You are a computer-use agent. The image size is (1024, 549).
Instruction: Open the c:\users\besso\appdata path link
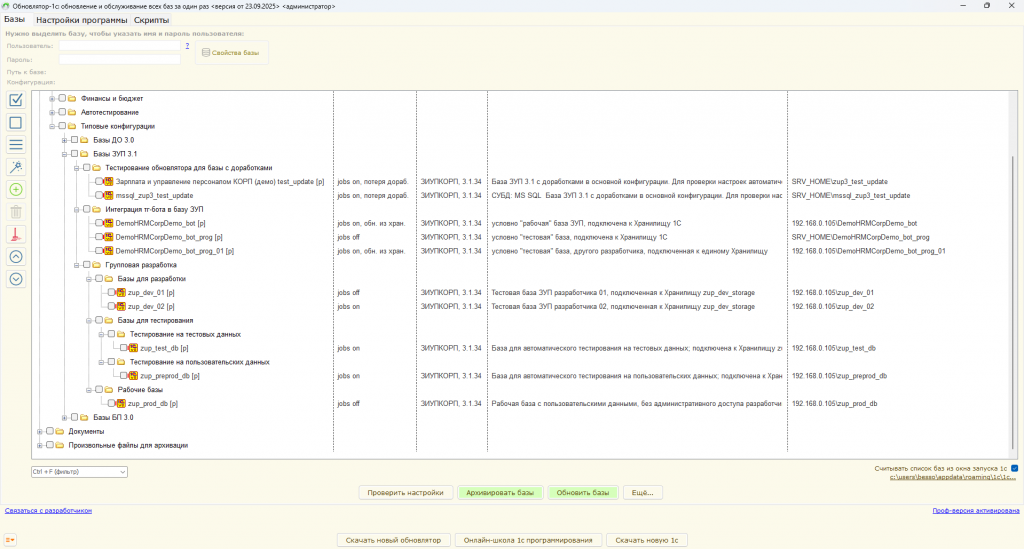(953, 477)
